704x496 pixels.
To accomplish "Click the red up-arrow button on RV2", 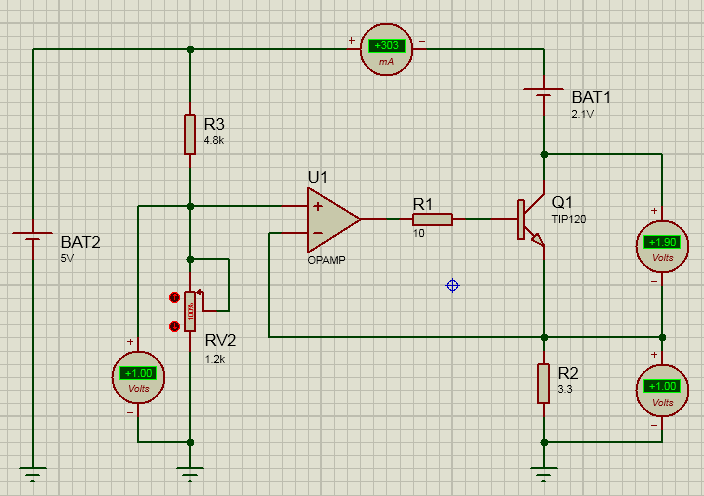I will click(174, 297).
